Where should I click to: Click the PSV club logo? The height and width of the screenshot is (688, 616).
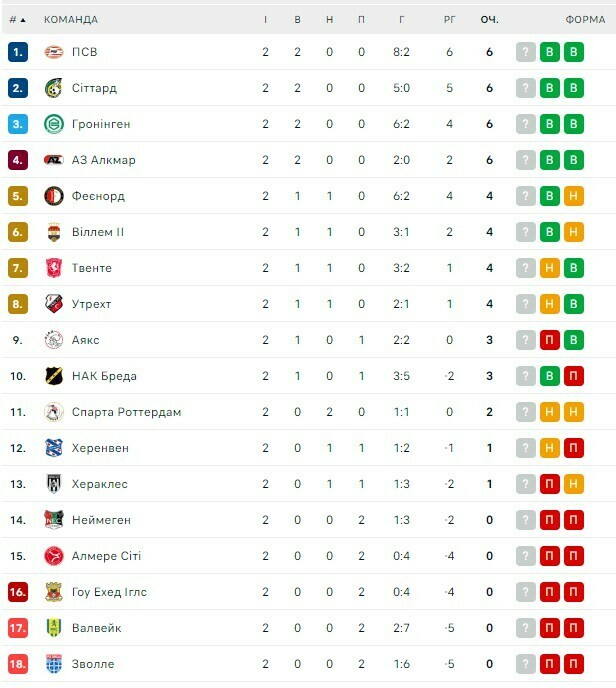[54, 52]
